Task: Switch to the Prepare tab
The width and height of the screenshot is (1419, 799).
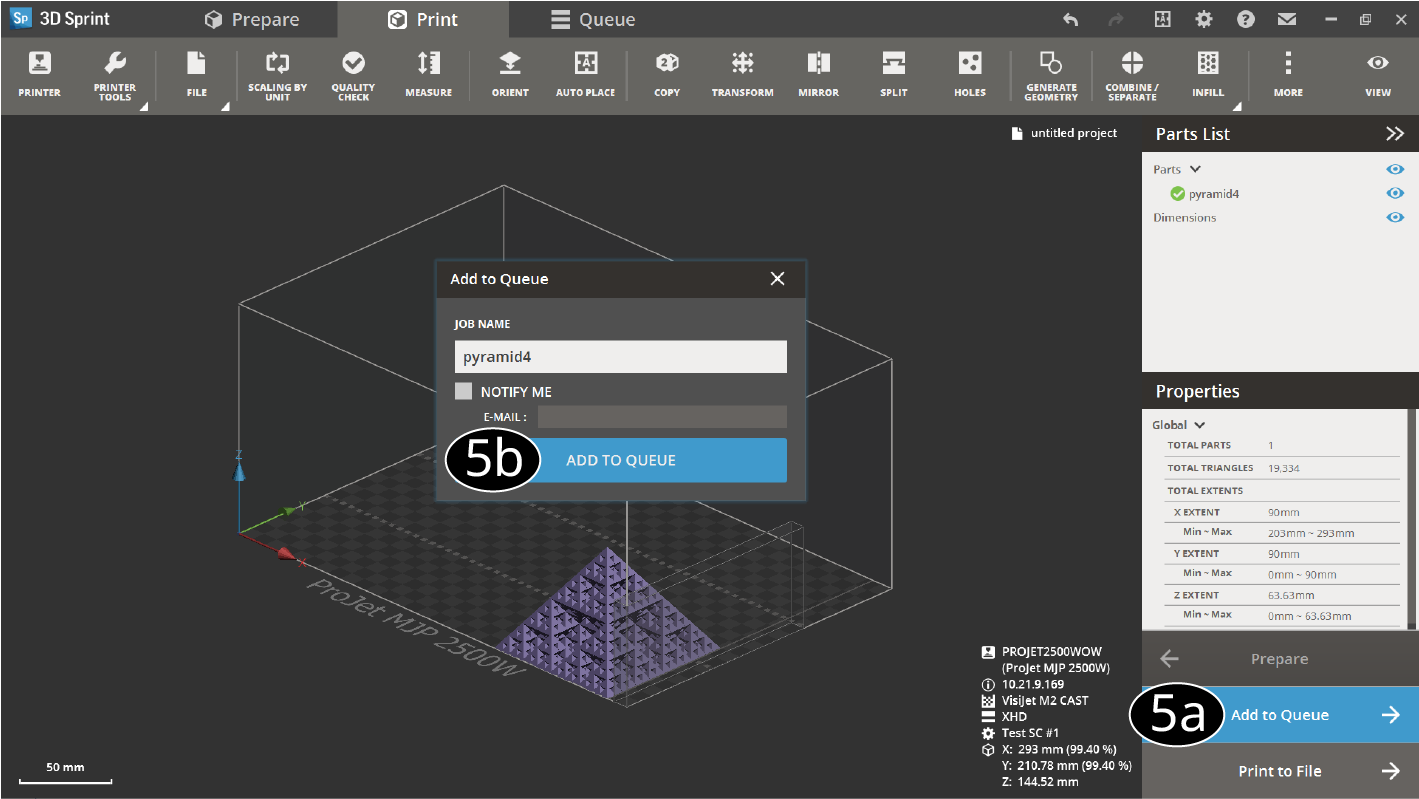Action: click(251, 20)
